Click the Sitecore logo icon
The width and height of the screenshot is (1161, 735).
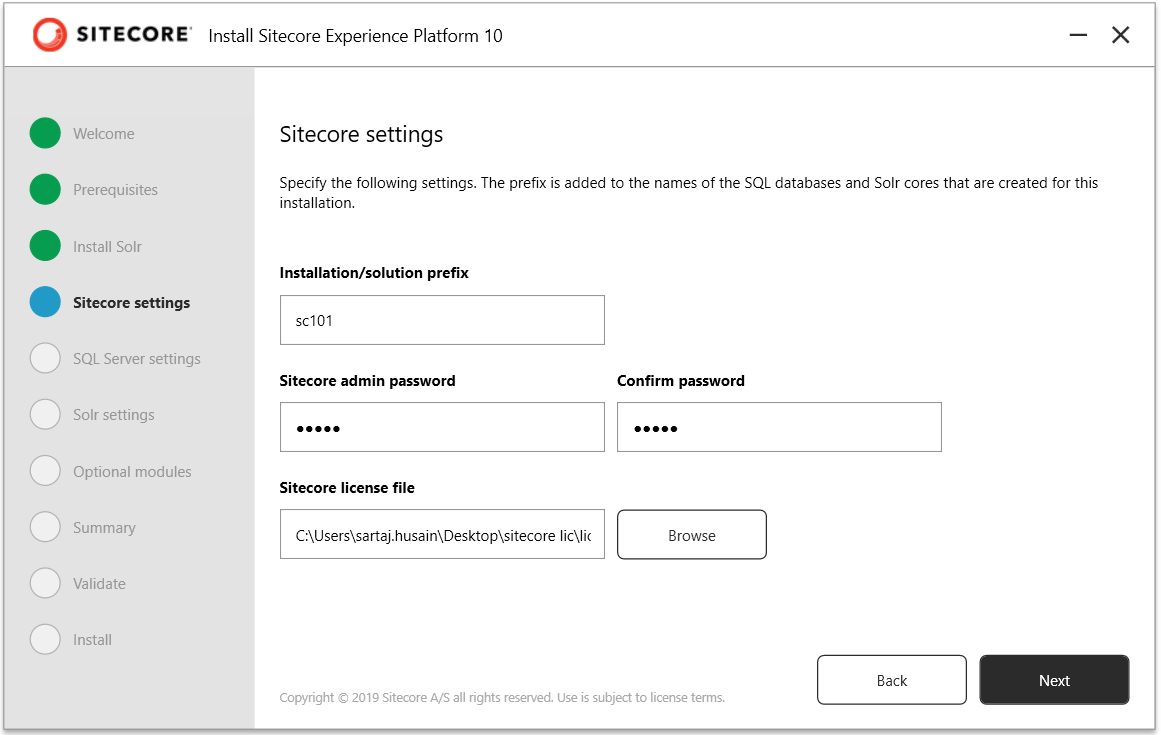click(49, 35)
